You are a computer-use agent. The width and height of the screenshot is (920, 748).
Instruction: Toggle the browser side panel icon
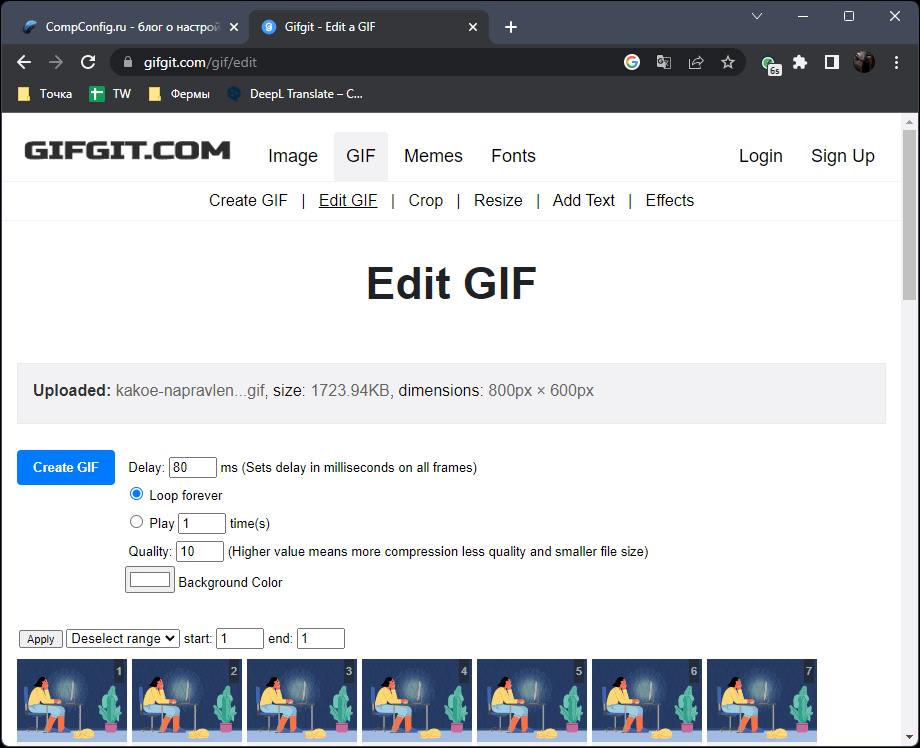coord(831,62)
